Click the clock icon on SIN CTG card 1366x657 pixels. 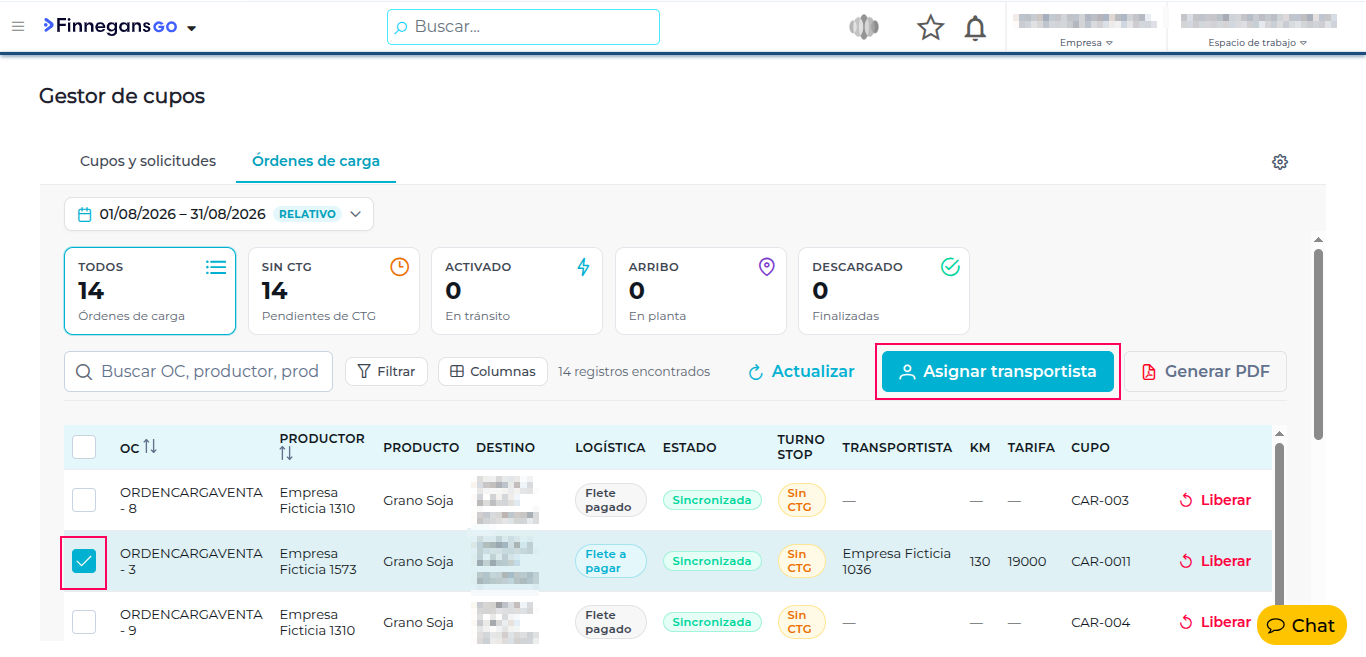coord(399,267)
